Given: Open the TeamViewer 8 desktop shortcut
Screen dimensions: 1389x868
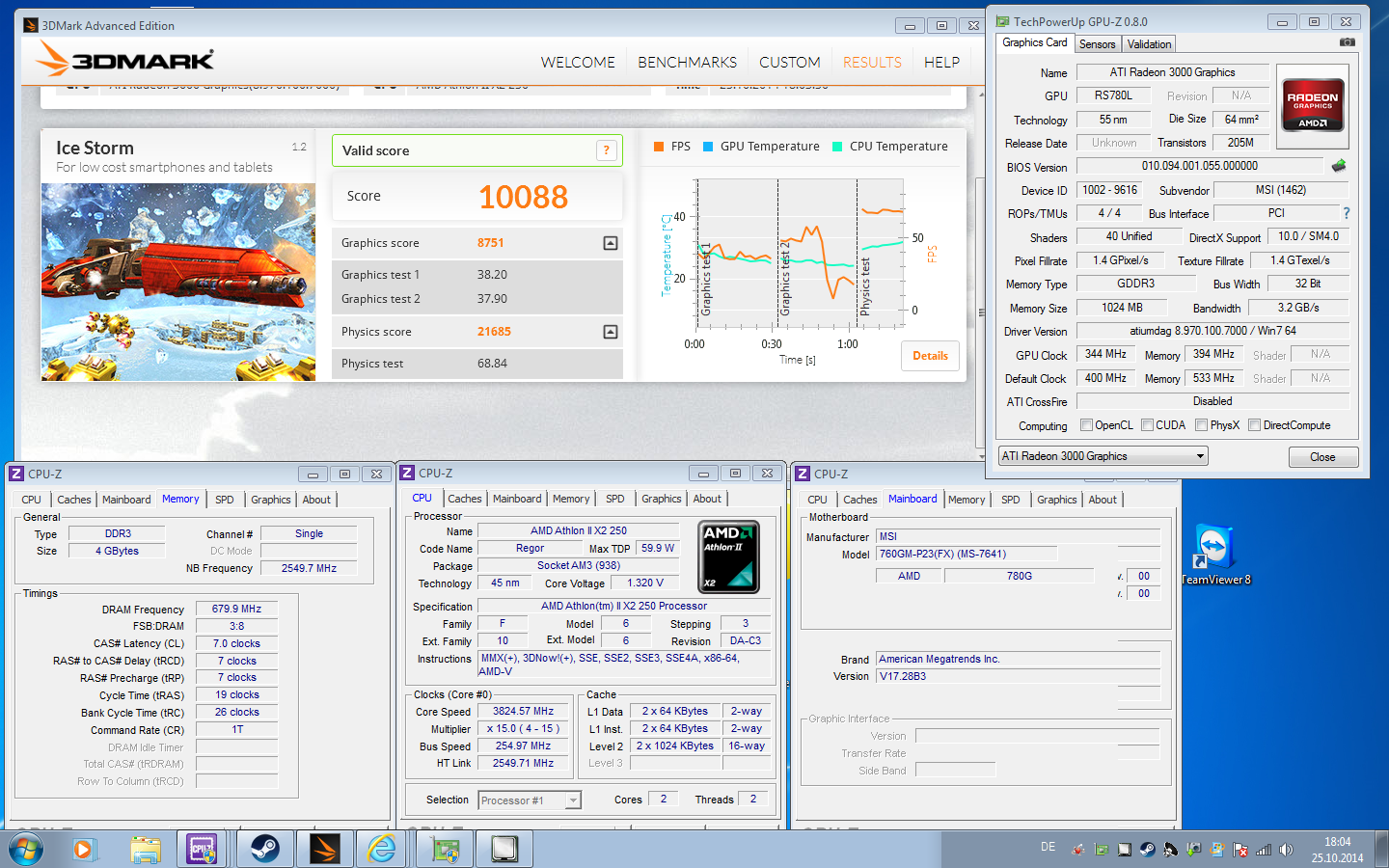Looking at the screenshot, I should tap(1214, 555).
